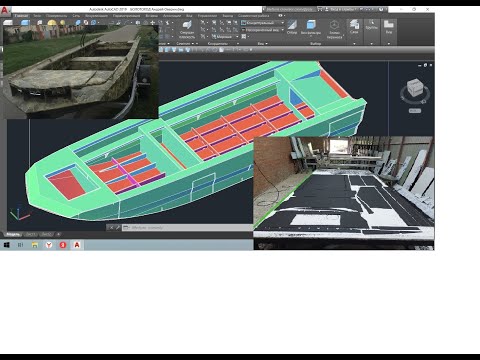Screen dimensions: 480x360
Task: Open the Solid (Тело) ribbon tab
Action: point(37,16)
